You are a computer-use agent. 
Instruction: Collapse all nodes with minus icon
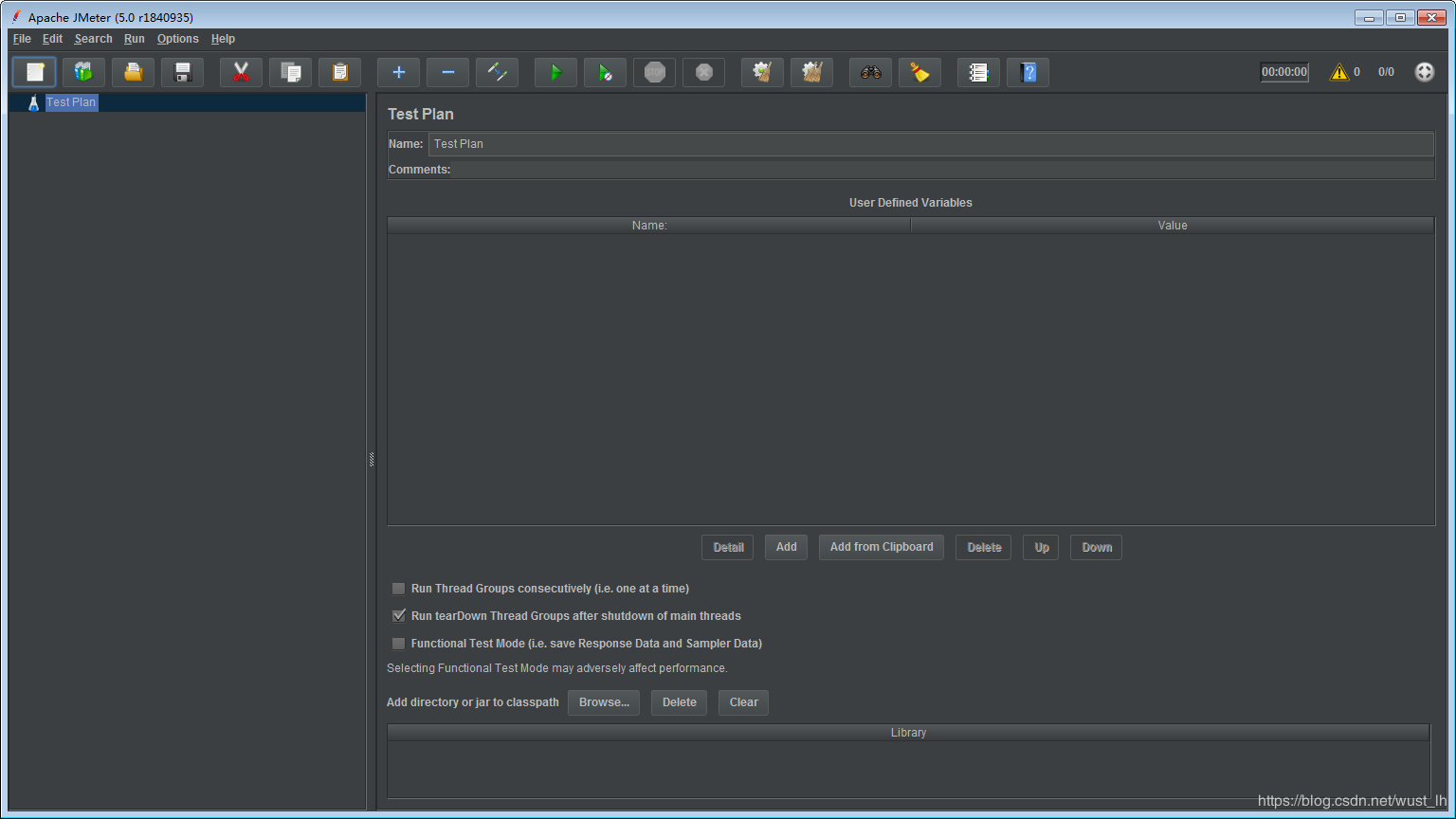click(x=447, y=72)
